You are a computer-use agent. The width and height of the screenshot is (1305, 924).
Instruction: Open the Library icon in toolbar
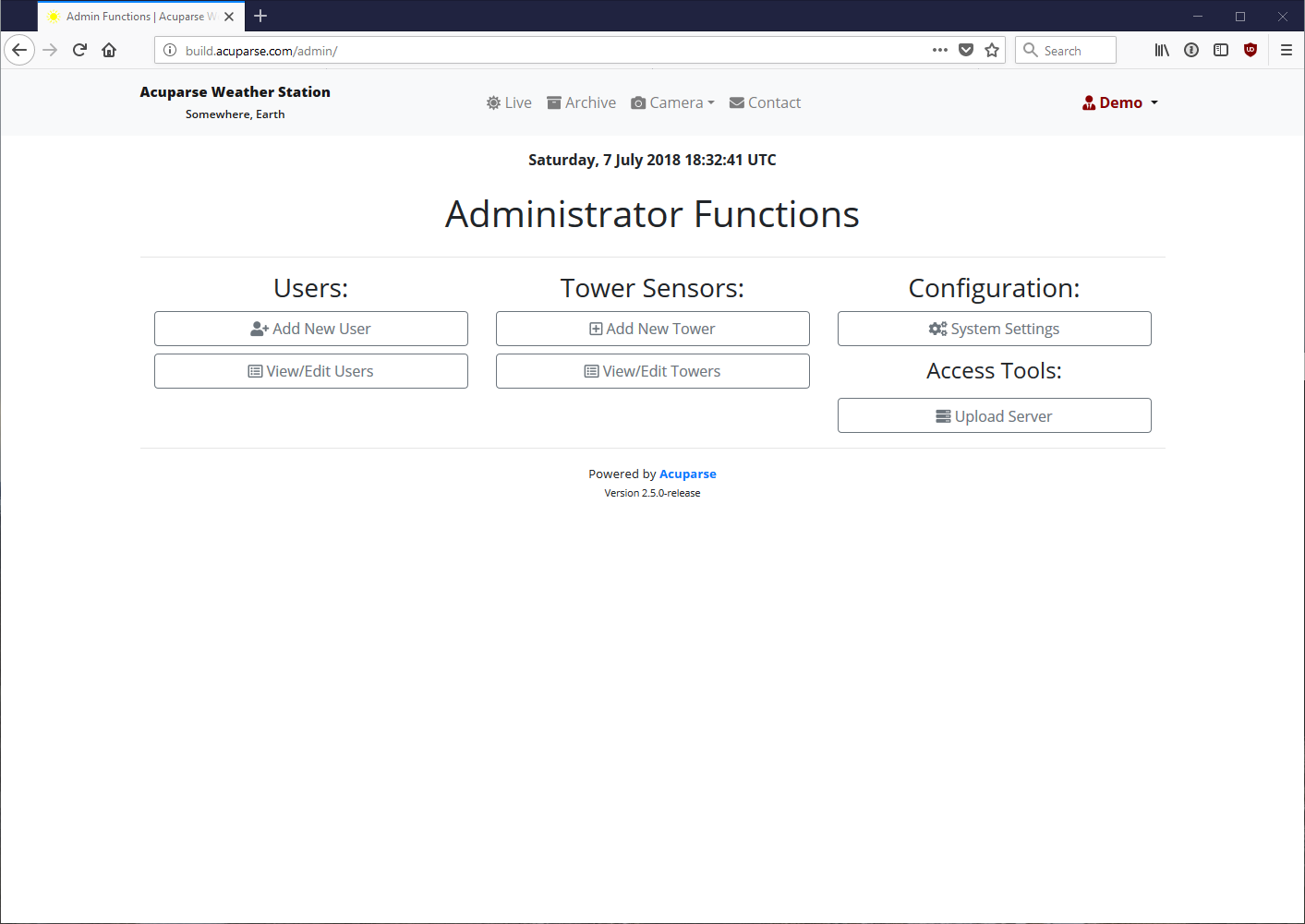[x=1162, y=50]
